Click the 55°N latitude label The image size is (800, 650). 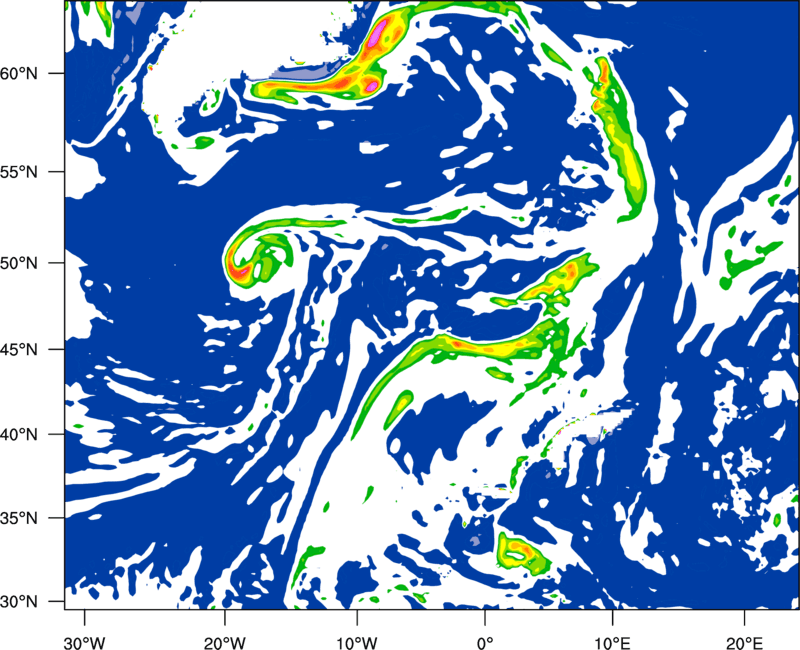pos(19,172)
